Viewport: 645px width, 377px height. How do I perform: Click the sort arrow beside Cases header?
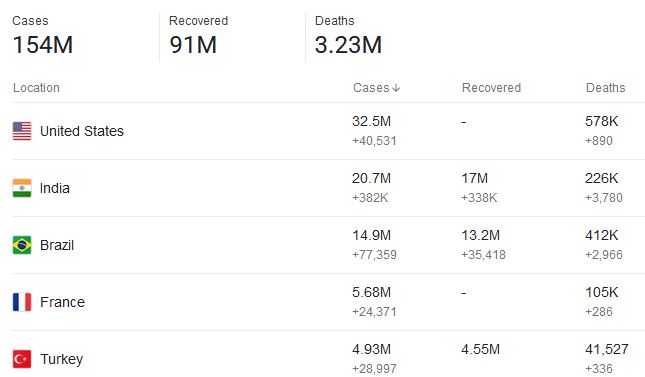point(396,88)
